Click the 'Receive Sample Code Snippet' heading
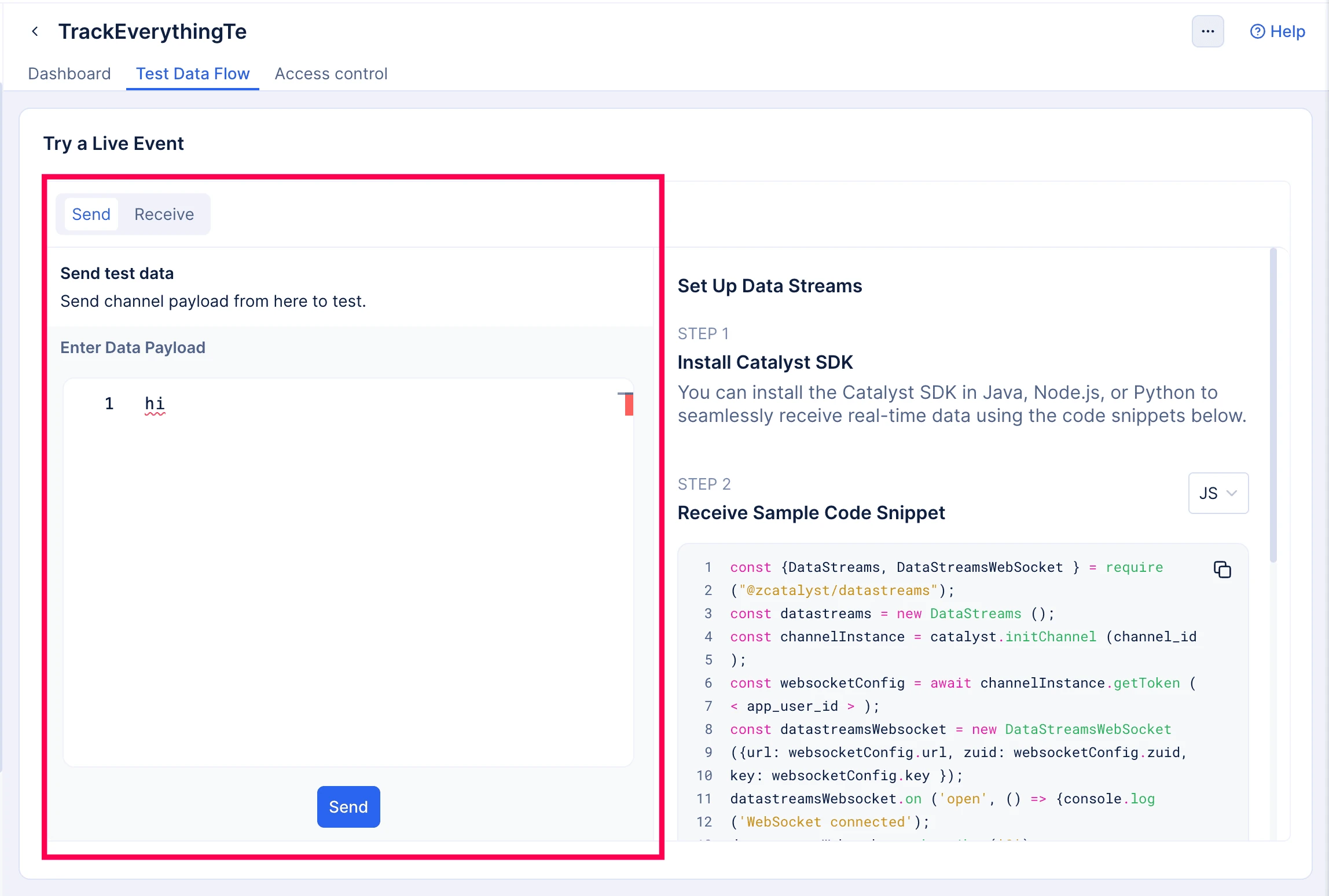1329x896 pixels. coord(811,513)
